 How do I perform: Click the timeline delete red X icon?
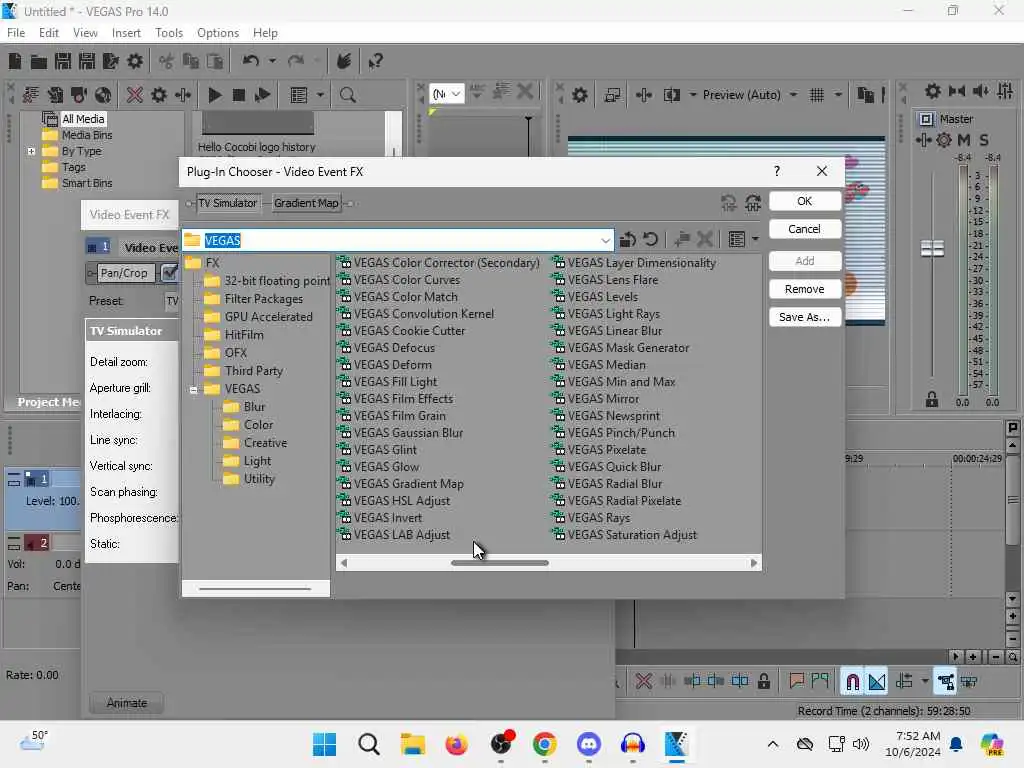[643, 682]
